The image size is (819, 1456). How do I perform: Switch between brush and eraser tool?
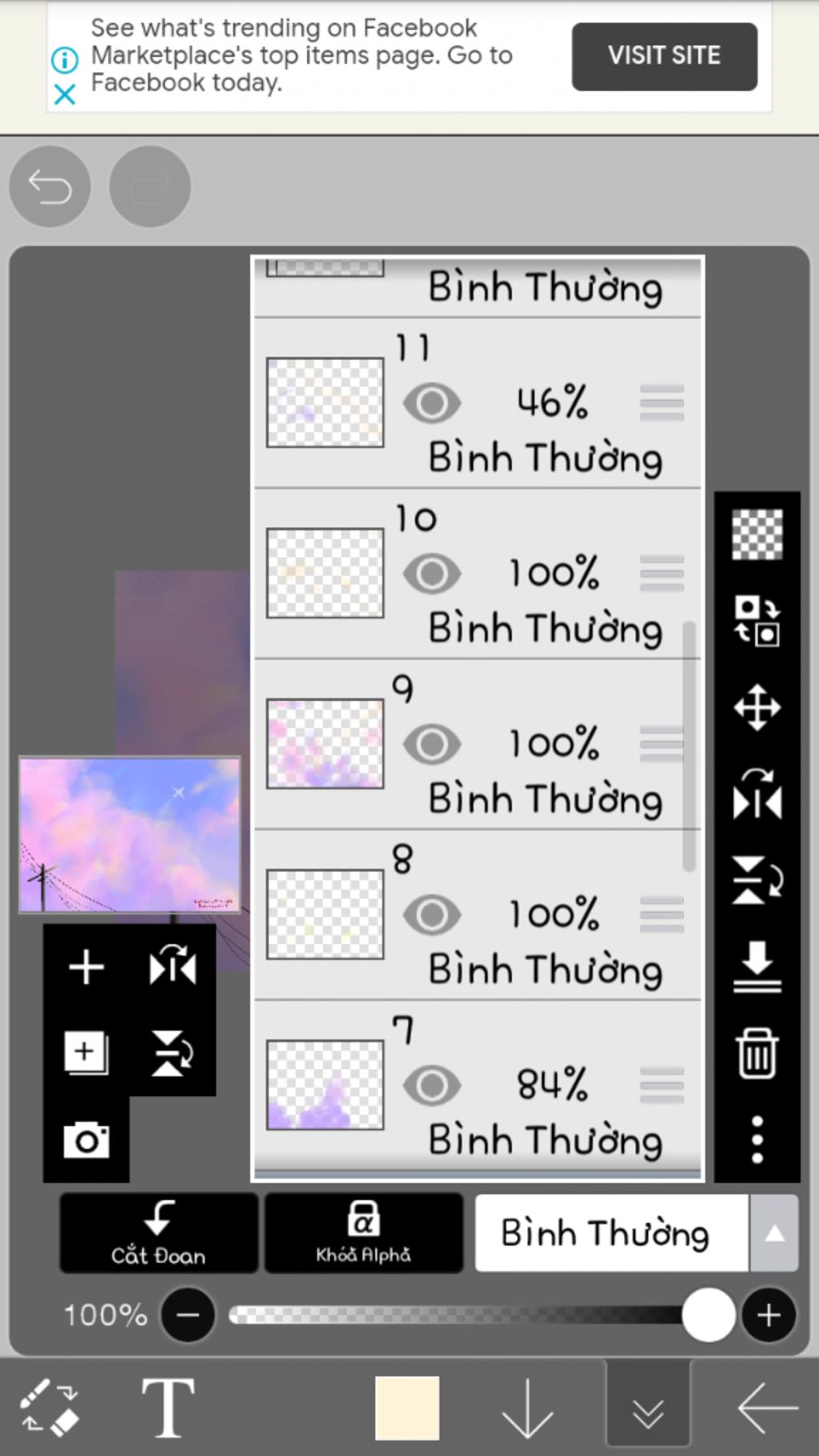(x=50, y=1408)
